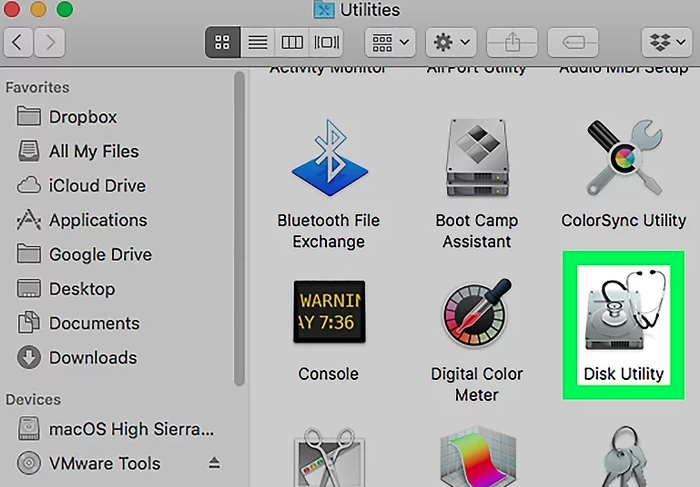This screenshot has width=700, height=487.
Task: Click the Edit Tags toolbar button
Action: coord(573,42)
